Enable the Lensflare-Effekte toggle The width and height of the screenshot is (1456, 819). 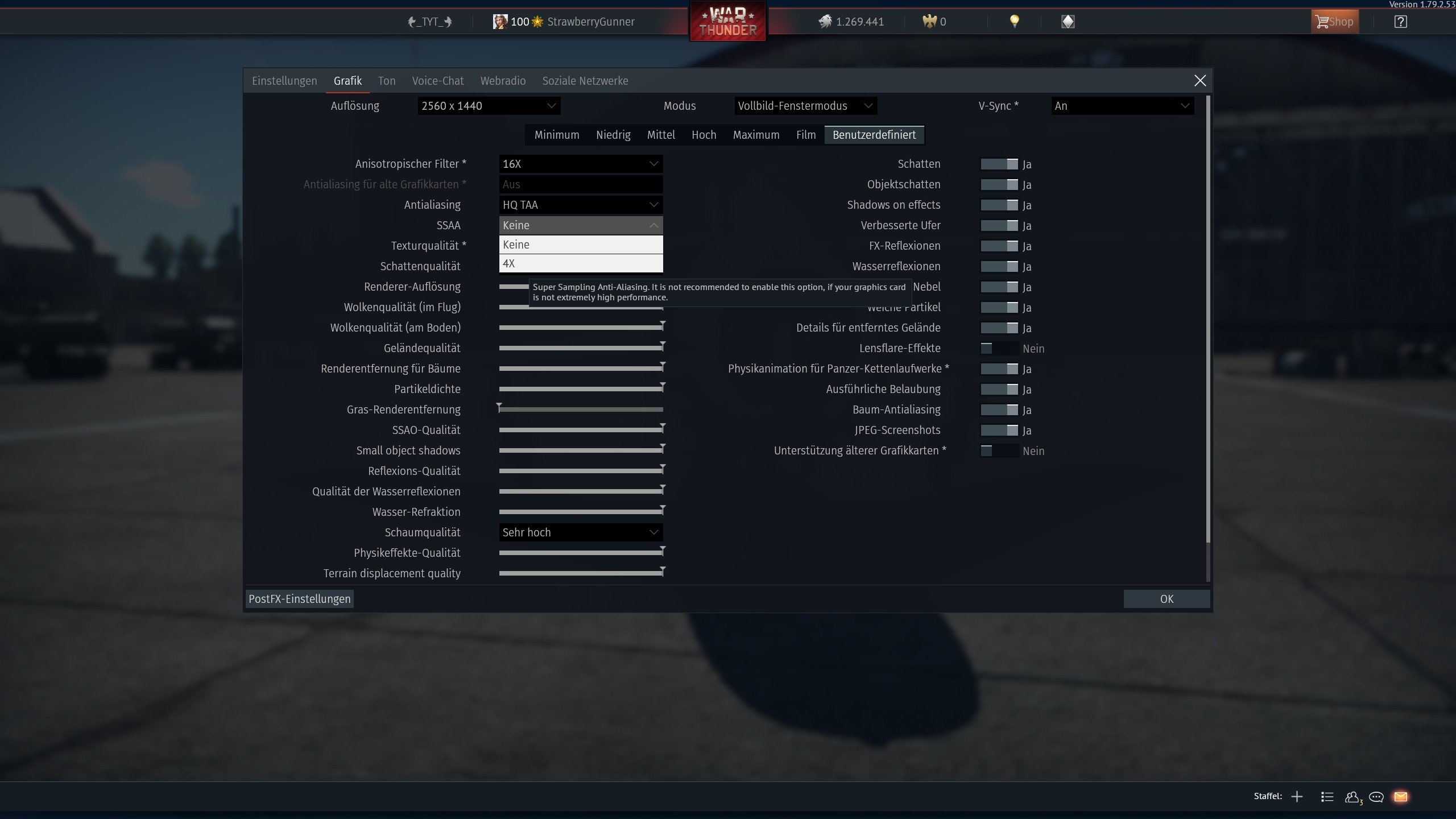coord(999,349)
